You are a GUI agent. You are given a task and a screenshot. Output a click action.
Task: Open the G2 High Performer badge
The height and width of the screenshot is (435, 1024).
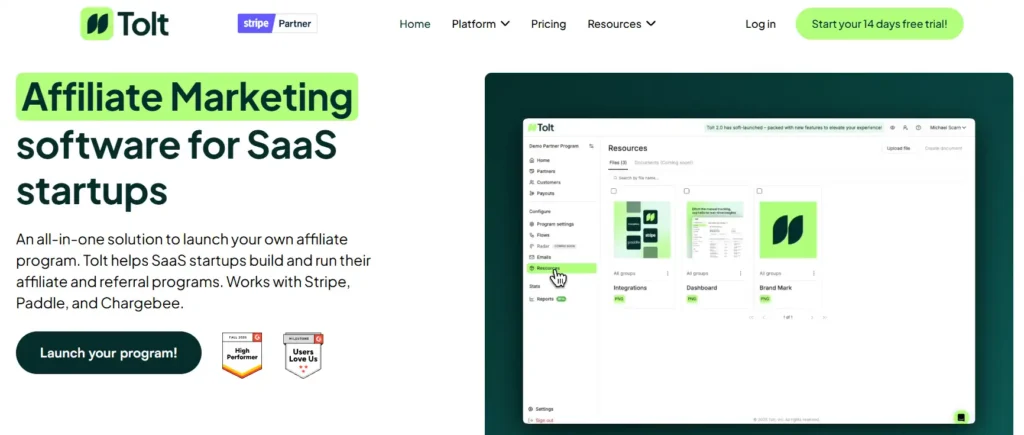tap(242, 355)
